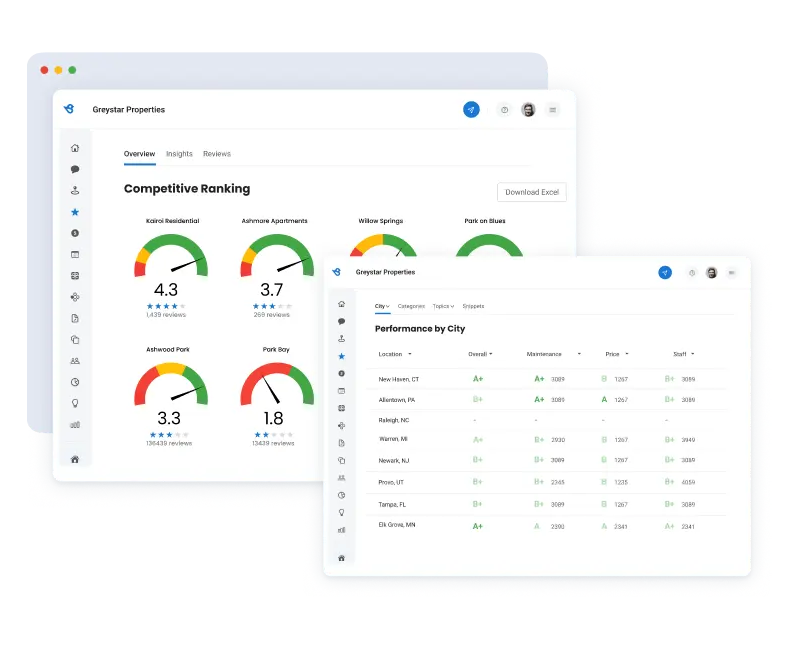Expand the City dropdown tab

point(382,306)
